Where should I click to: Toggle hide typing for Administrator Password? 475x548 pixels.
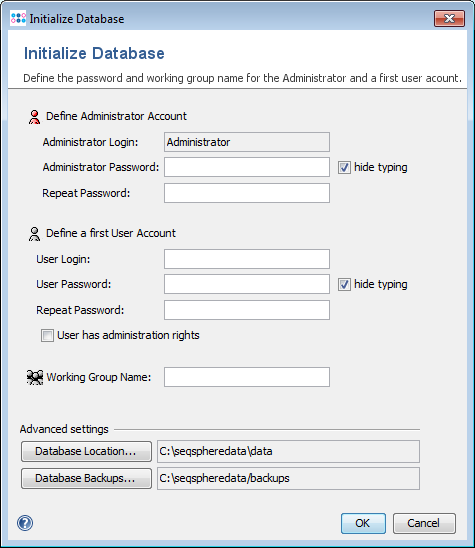[344, 167]
